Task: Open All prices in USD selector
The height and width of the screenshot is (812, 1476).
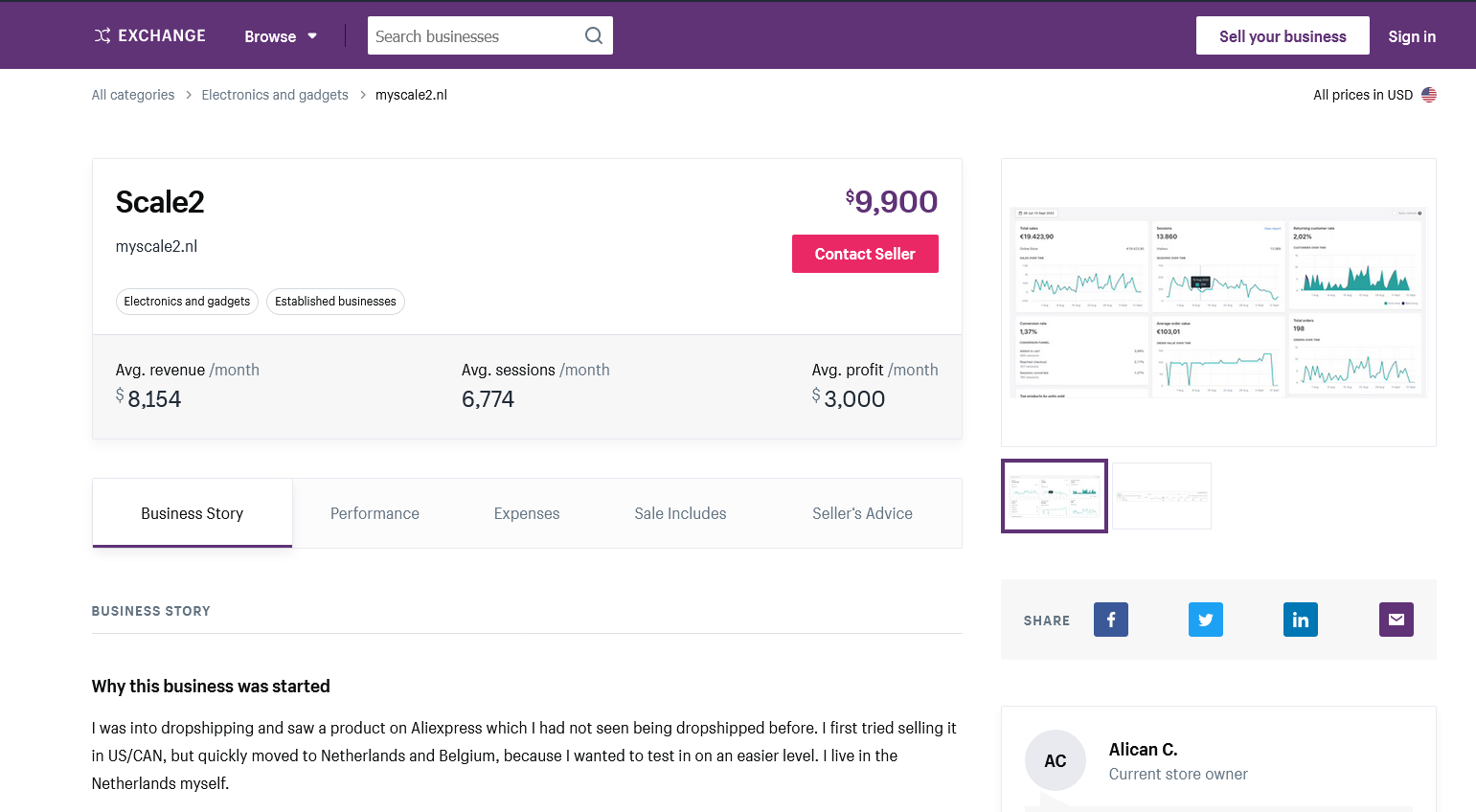Action: point(1362,95)
